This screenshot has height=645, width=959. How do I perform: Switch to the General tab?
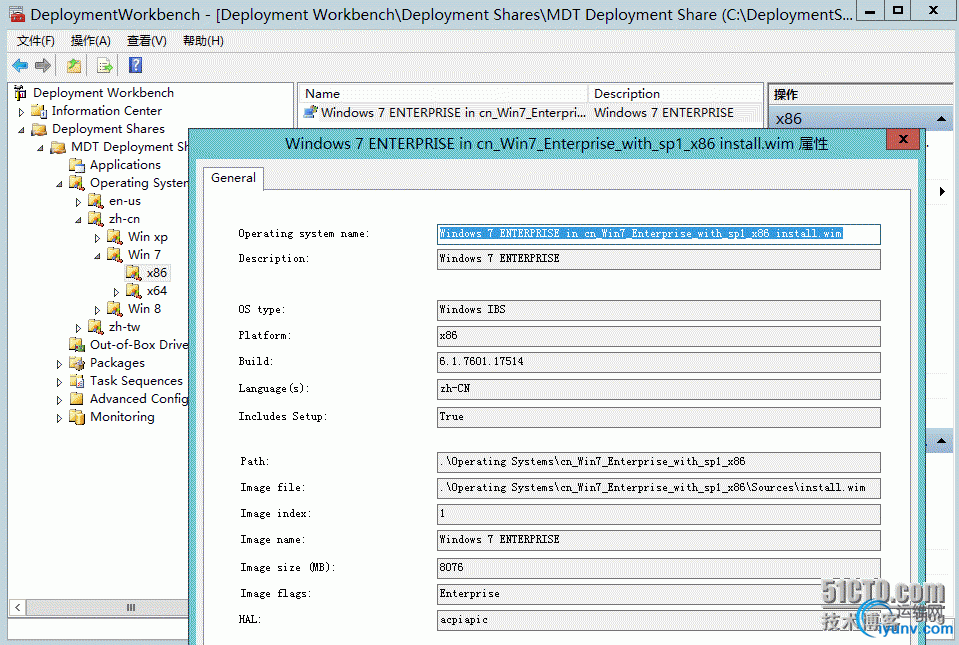coord(234,178)
